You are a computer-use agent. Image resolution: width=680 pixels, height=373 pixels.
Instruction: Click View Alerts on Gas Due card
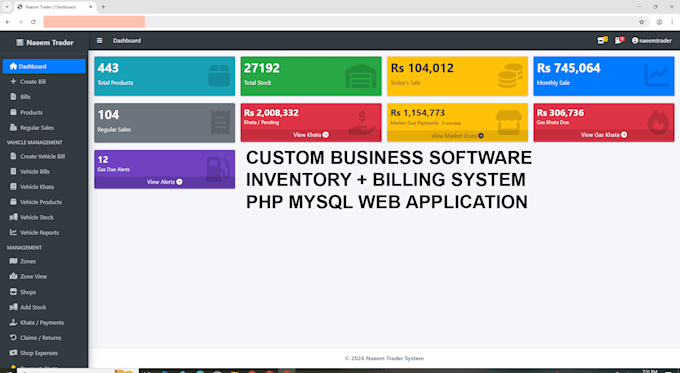(x=164, y=182)
